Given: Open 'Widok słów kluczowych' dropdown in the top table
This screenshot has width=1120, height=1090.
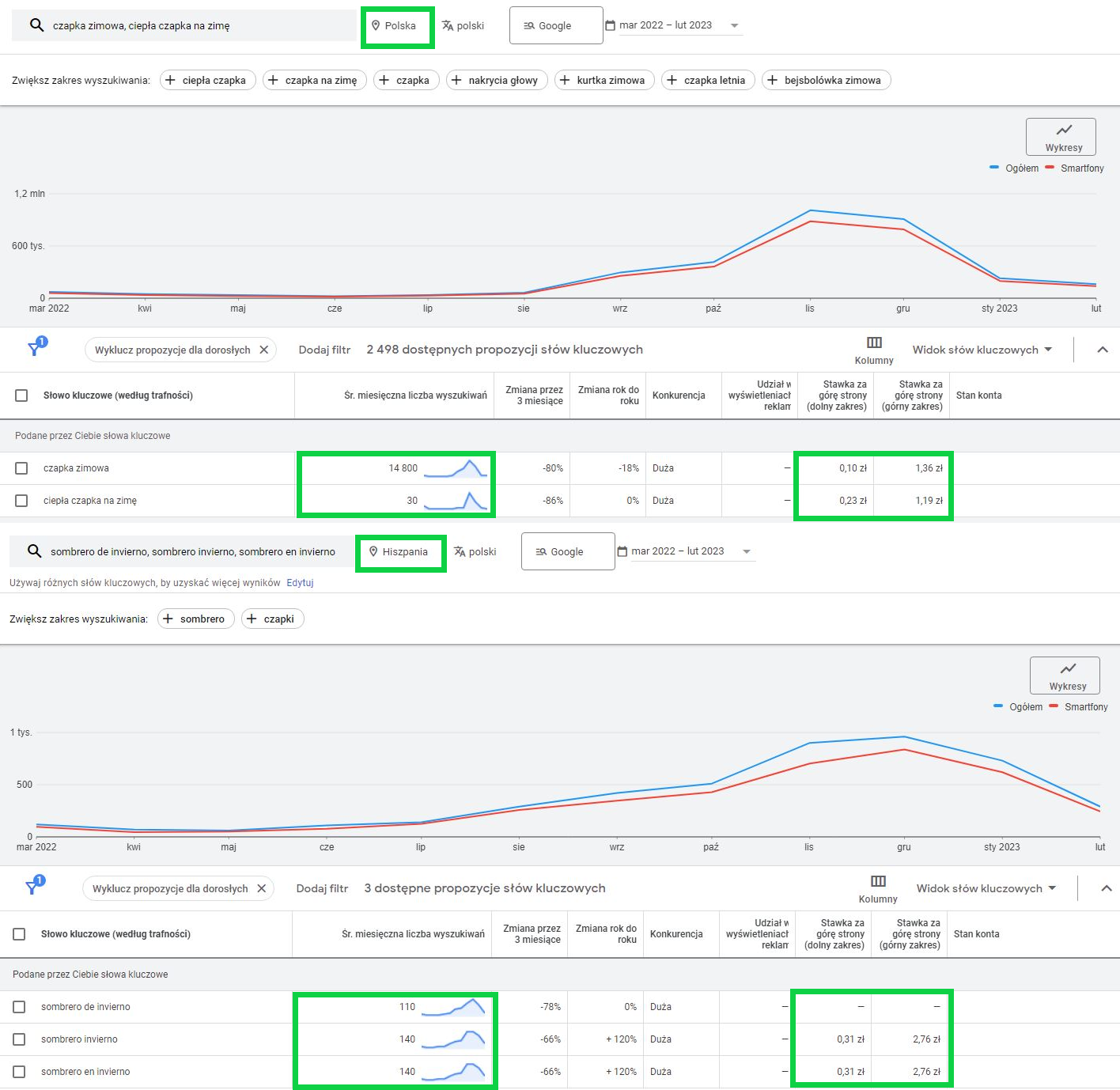Looking at the screenshot, I should [x=982, y=350].
